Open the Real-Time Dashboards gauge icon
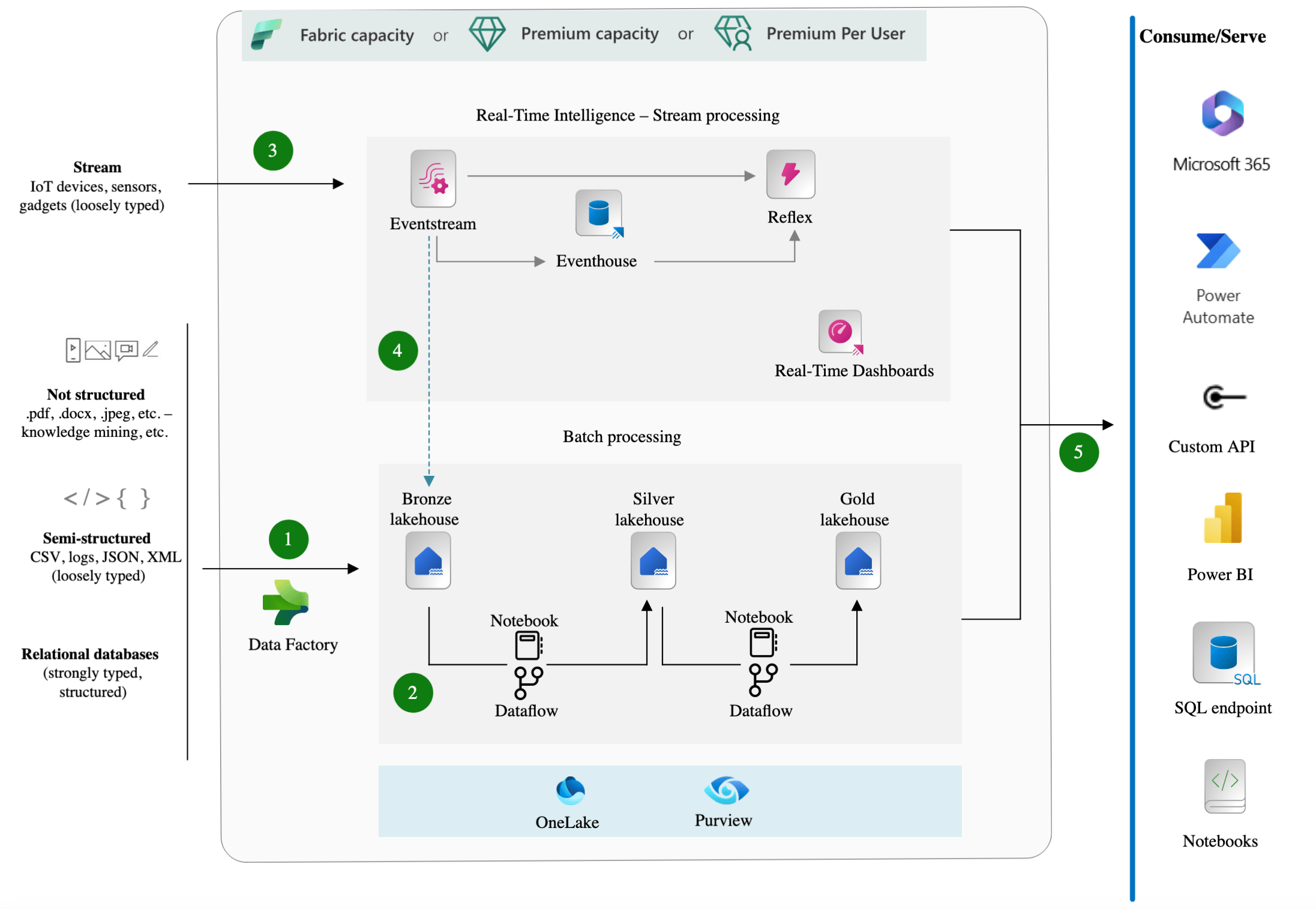 [x=841, y=332]
